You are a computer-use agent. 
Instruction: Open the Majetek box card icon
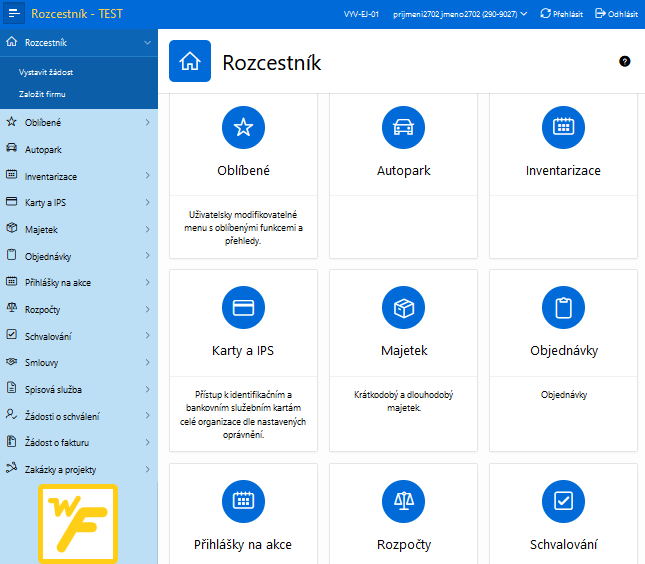tap(404, 308)
